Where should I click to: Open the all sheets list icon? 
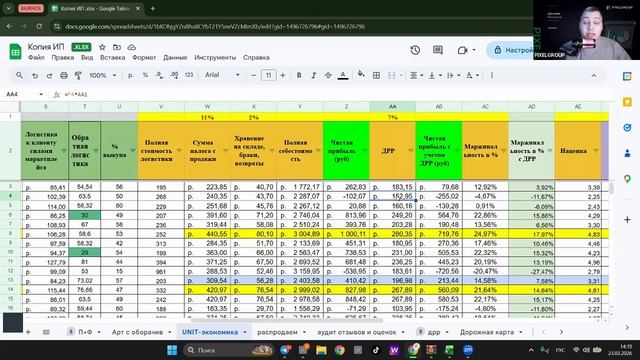click(x=46, y=332)
